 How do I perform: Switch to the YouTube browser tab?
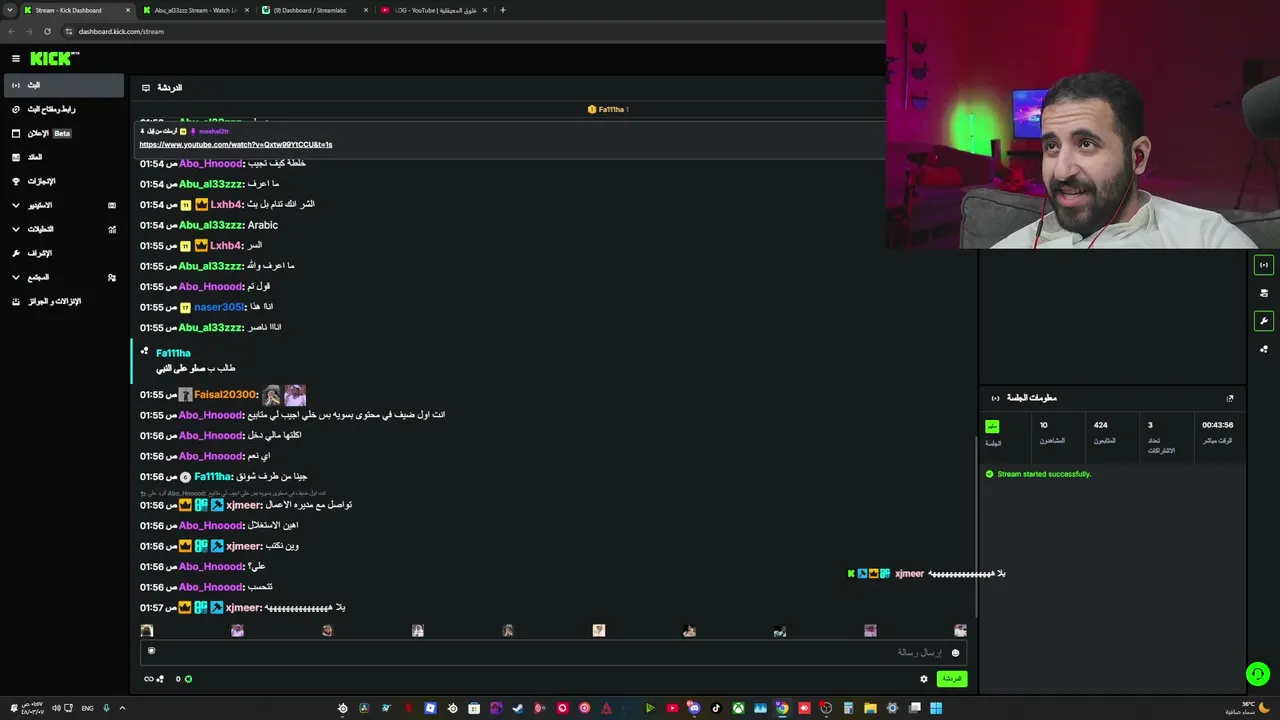pyautogui.click(x=433, y=10)
